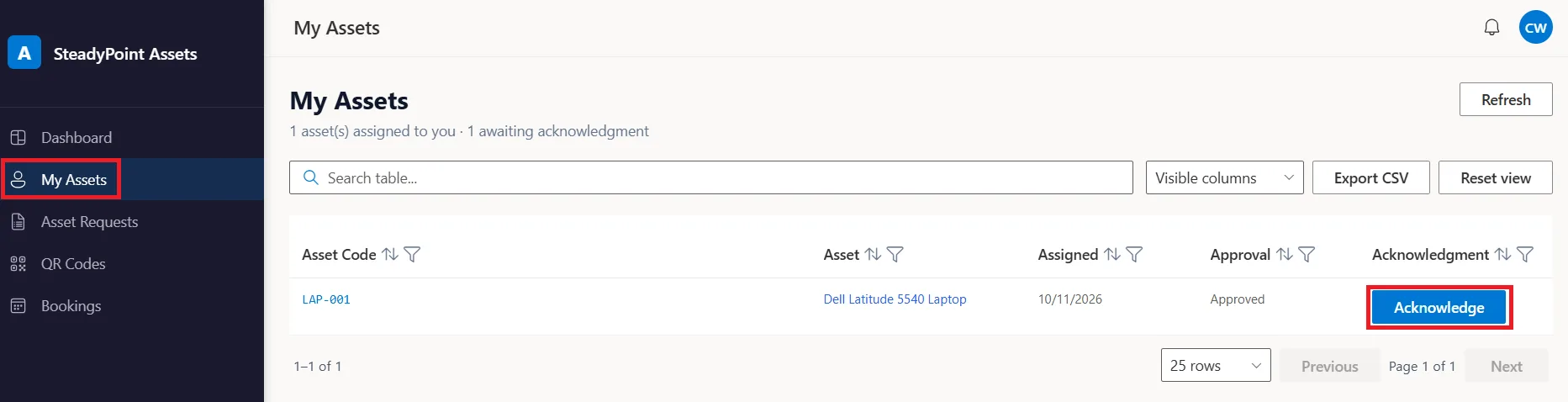Open the LAP-001 asset code link
1568x402 pixels.
(x=326, y=299)
